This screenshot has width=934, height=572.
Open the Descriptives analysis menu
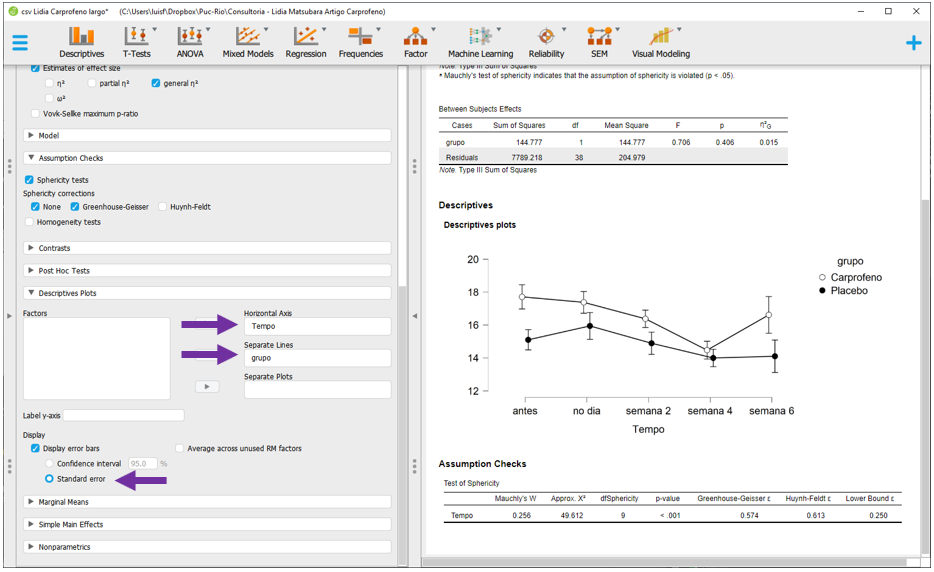pos(81,41)
